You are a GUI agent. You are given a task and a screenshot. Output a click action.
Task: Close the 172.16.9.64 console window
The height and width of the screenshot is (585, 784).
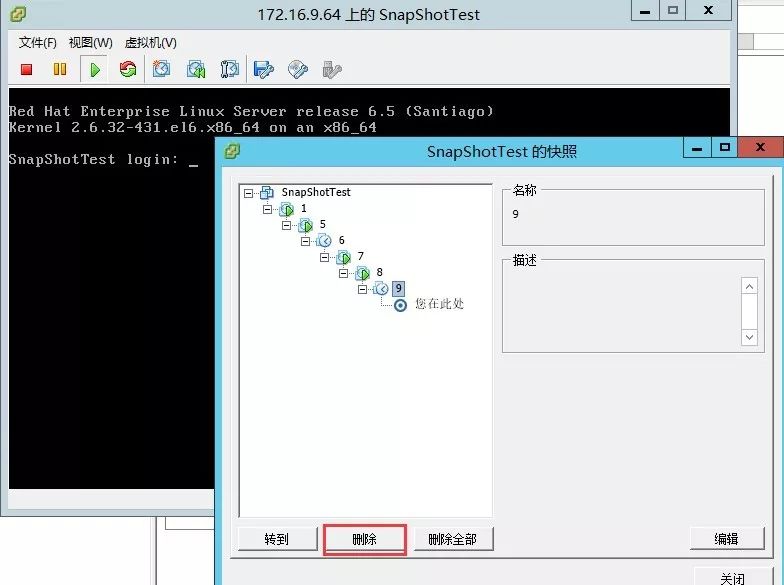[708, 10]
